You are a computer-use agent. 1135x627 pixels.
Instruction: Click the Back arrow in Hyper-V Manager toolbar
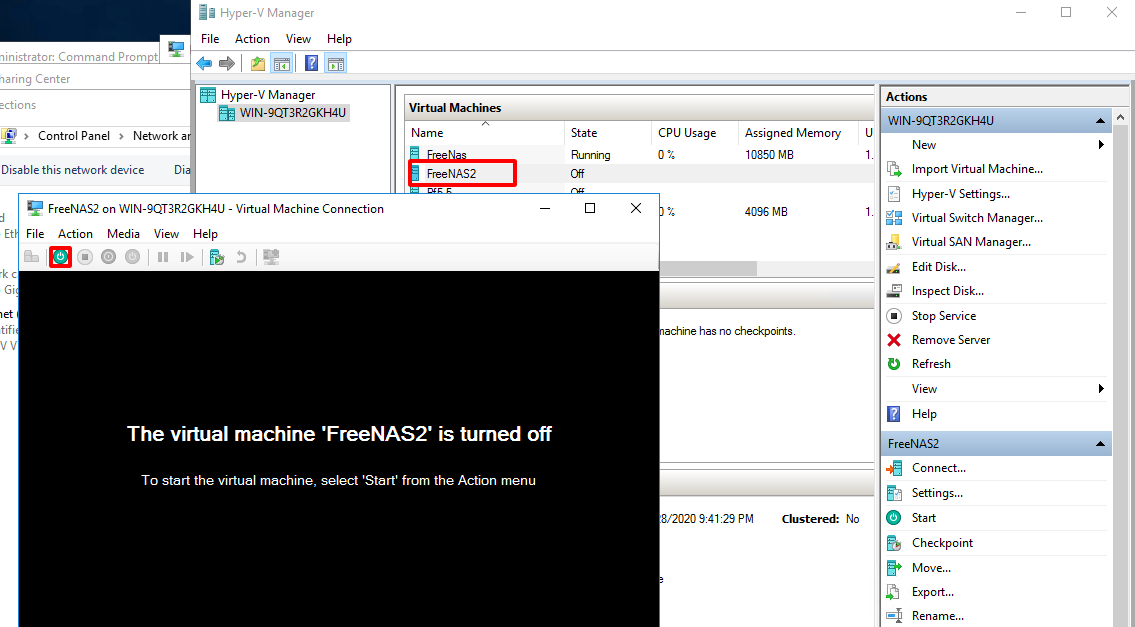coord(204,64)
